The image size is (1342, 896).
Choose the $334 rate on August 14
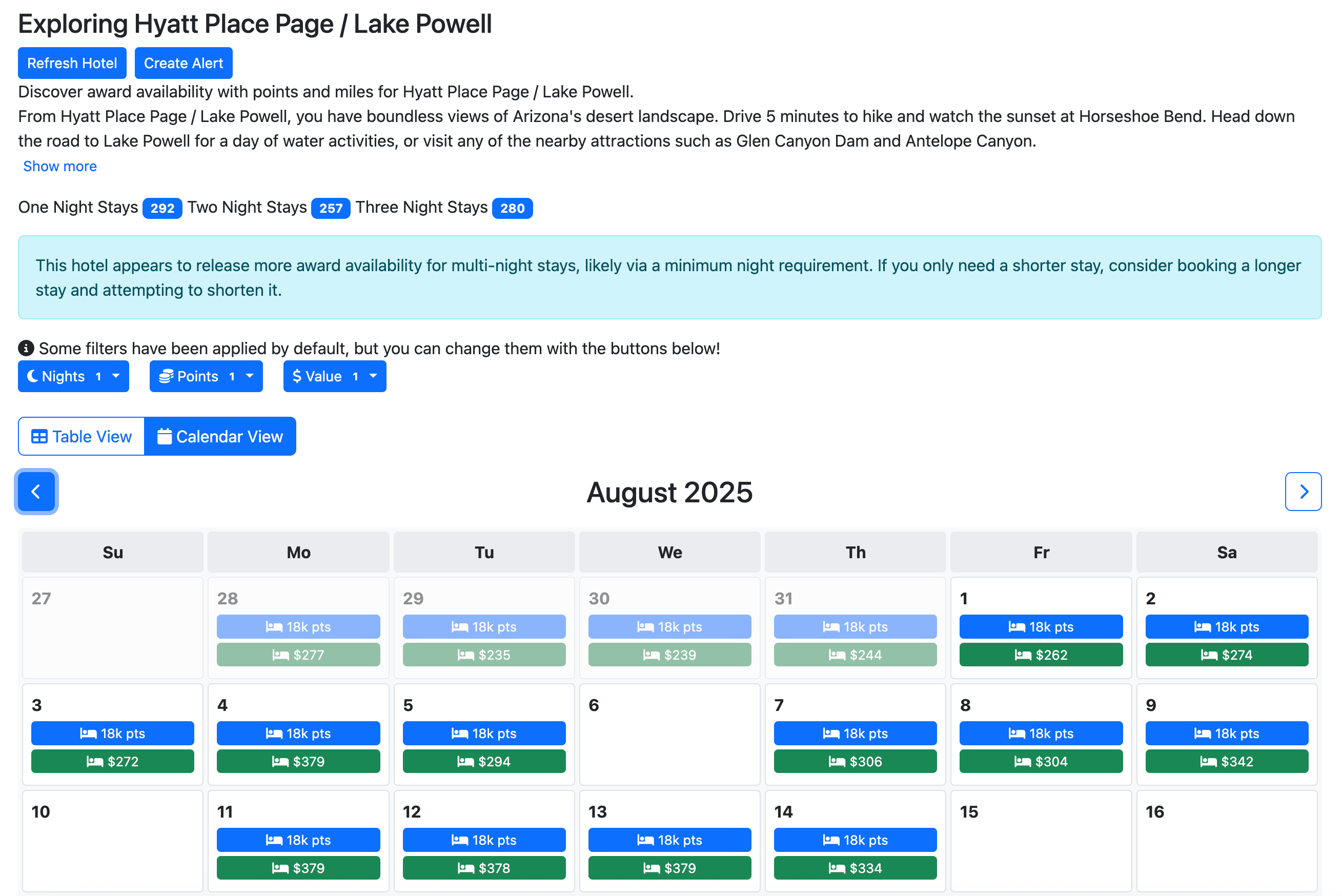[855, 868]
